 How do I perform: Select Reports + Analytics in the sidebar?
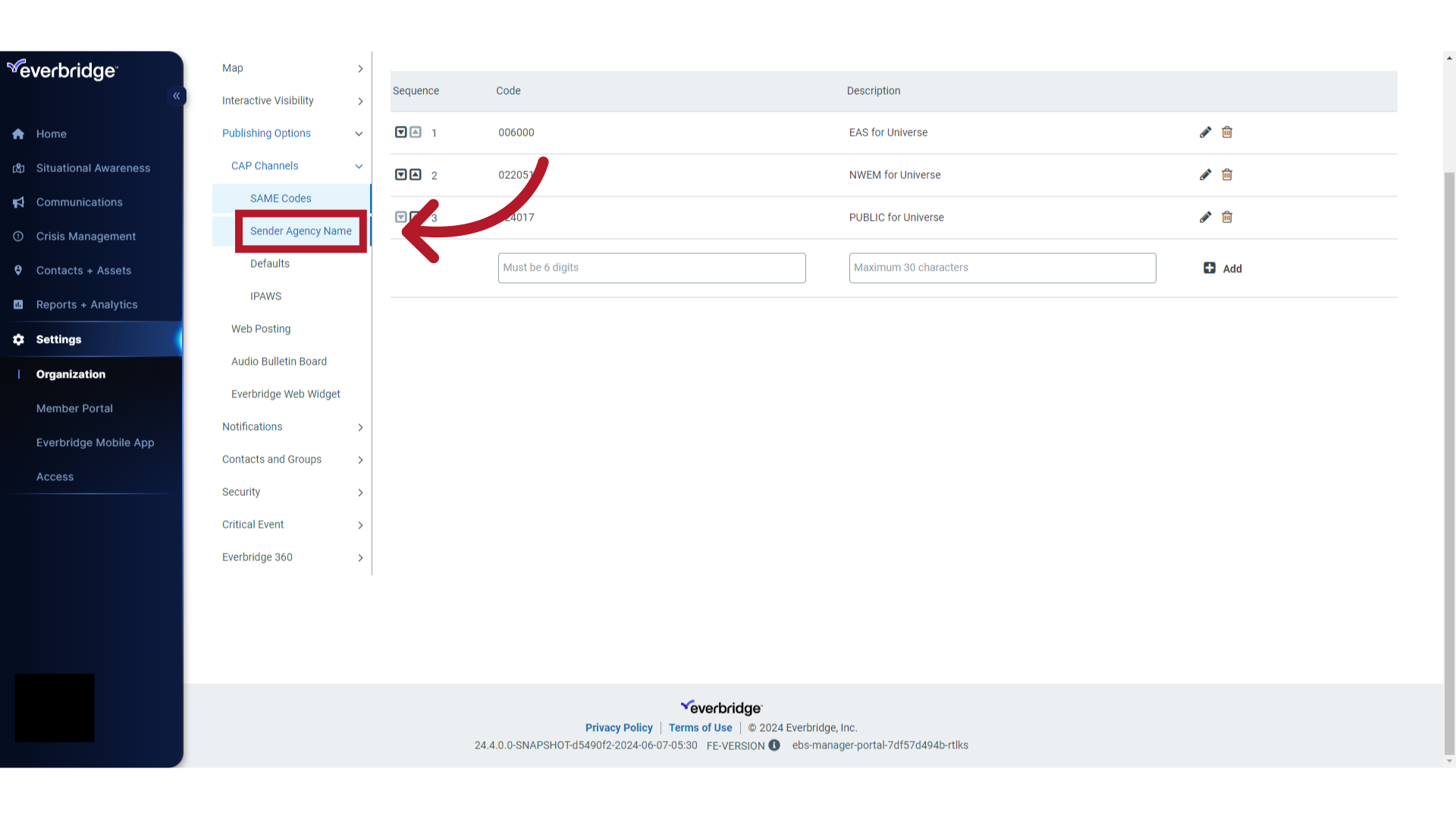point(86,304)
